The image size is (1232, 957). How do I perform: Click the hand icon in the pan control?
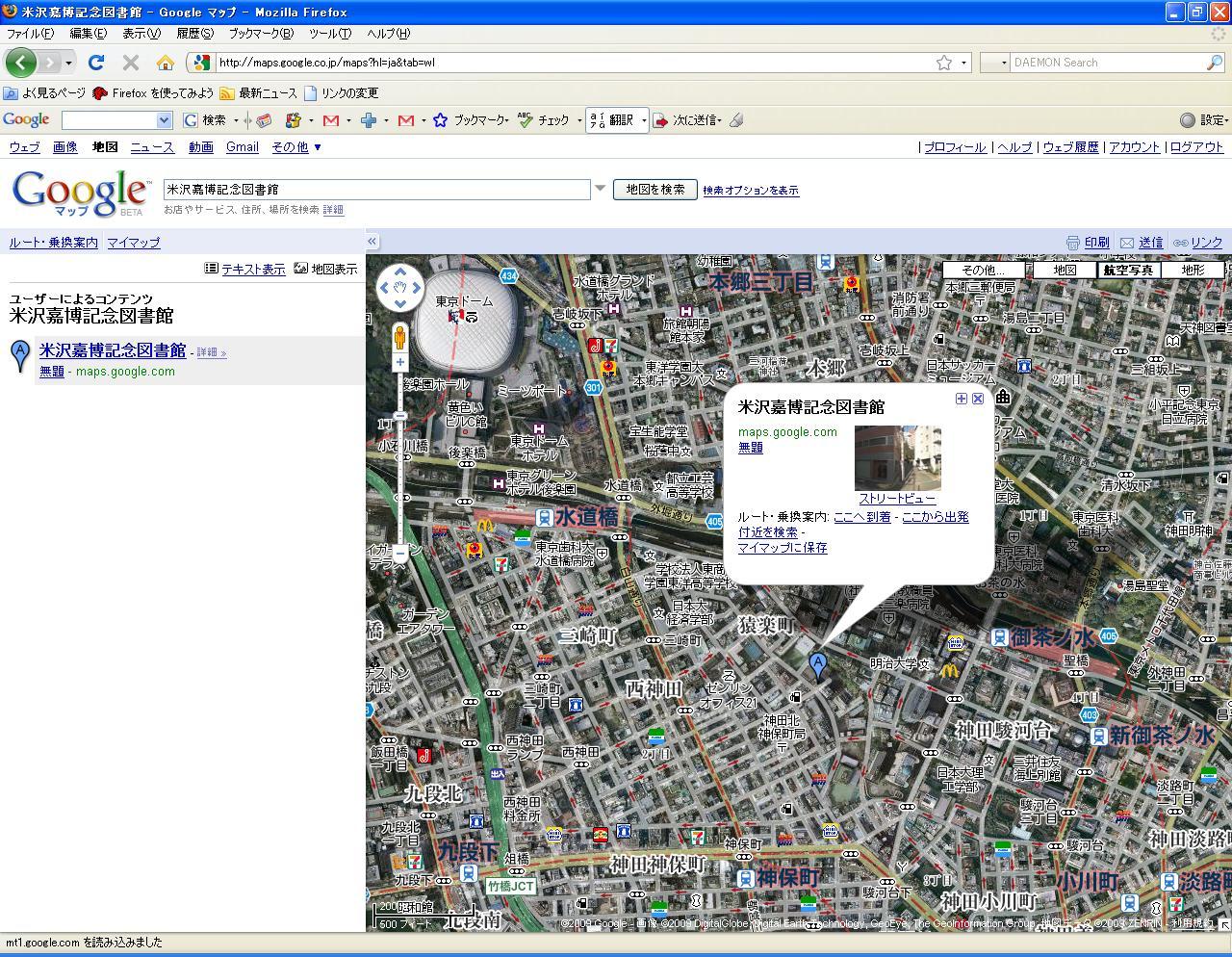(x=400, y=288)
